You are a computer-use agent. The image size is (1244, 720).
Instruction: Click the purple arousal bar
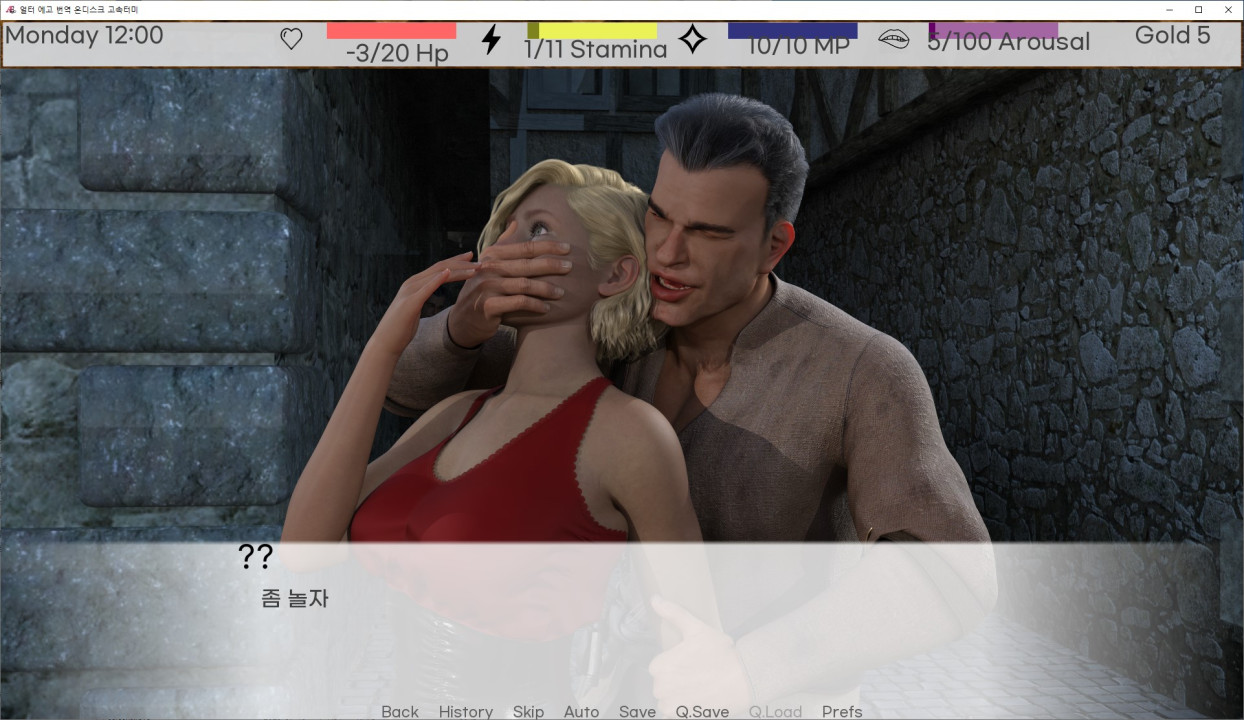click(993, 31)
